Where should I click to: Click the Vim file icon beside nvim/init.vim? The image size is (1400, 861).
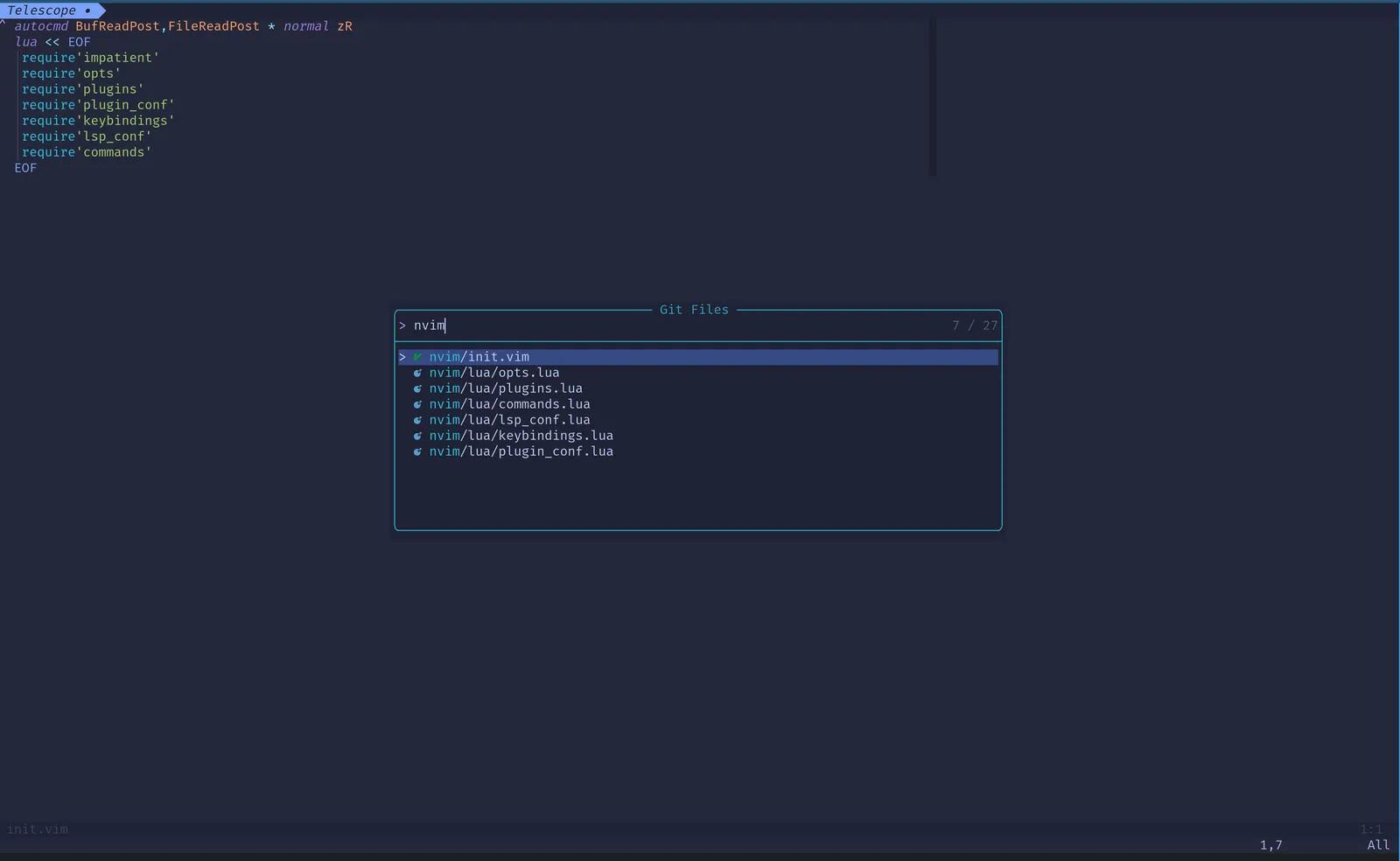417,357
